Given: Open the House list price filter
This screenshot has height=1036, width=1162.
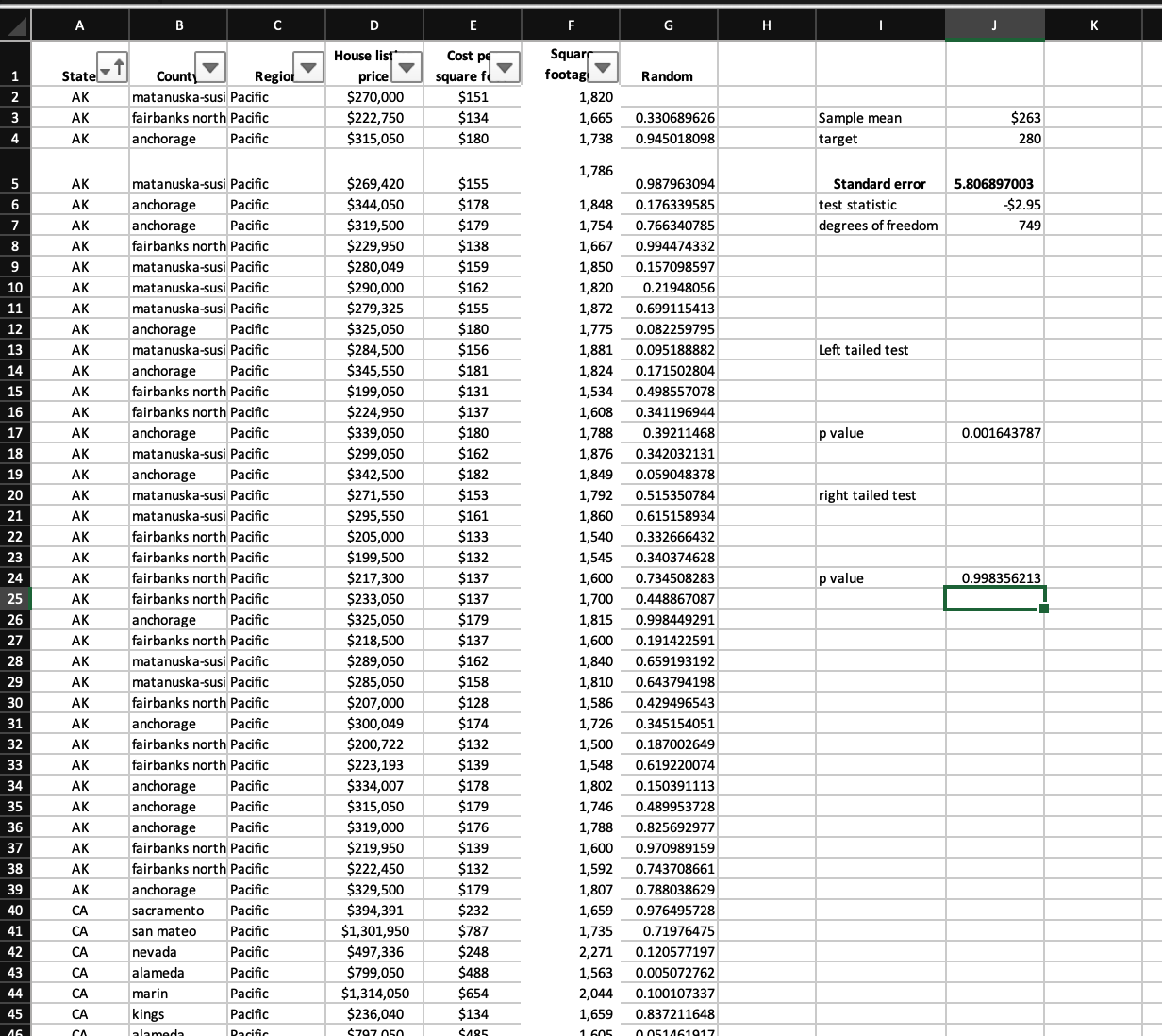Looking at the screenshot, I should 407,66.
